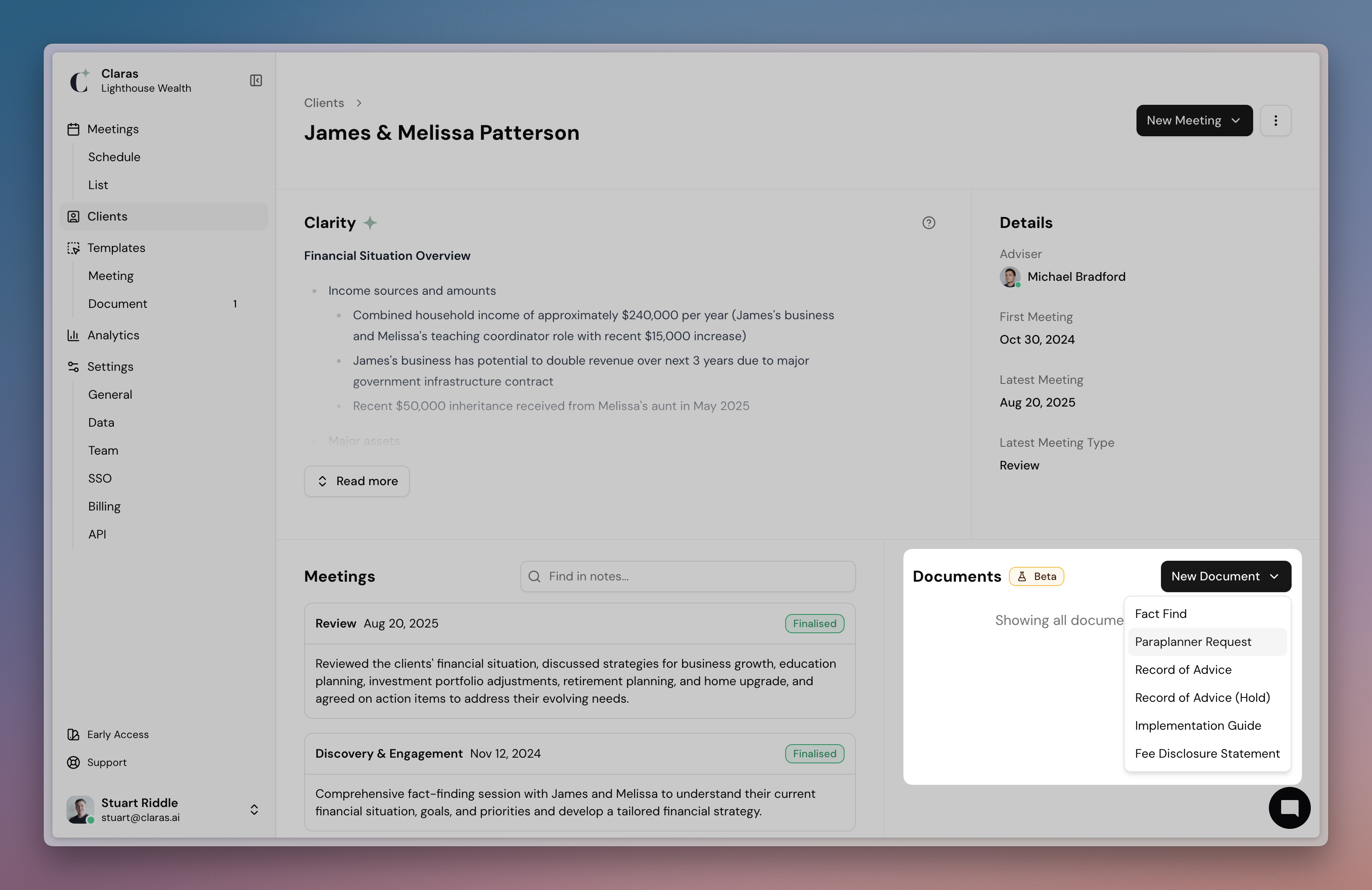Click the Latest Meeting date Aug 20, 2025
This screenshot has height=890, width=1372.
(1037, 403)
